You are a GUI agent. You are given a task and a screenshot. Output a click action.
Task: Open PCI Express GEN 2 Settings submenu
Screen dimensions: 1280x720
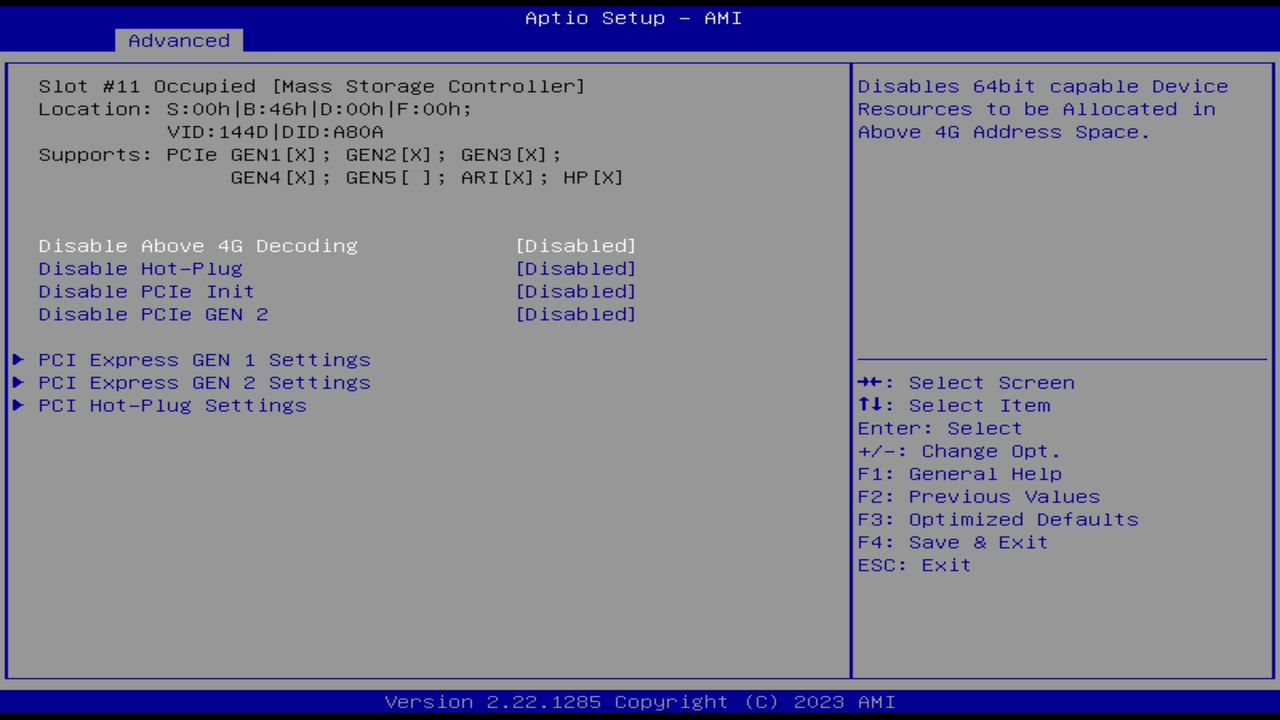[x=204, y=383]
